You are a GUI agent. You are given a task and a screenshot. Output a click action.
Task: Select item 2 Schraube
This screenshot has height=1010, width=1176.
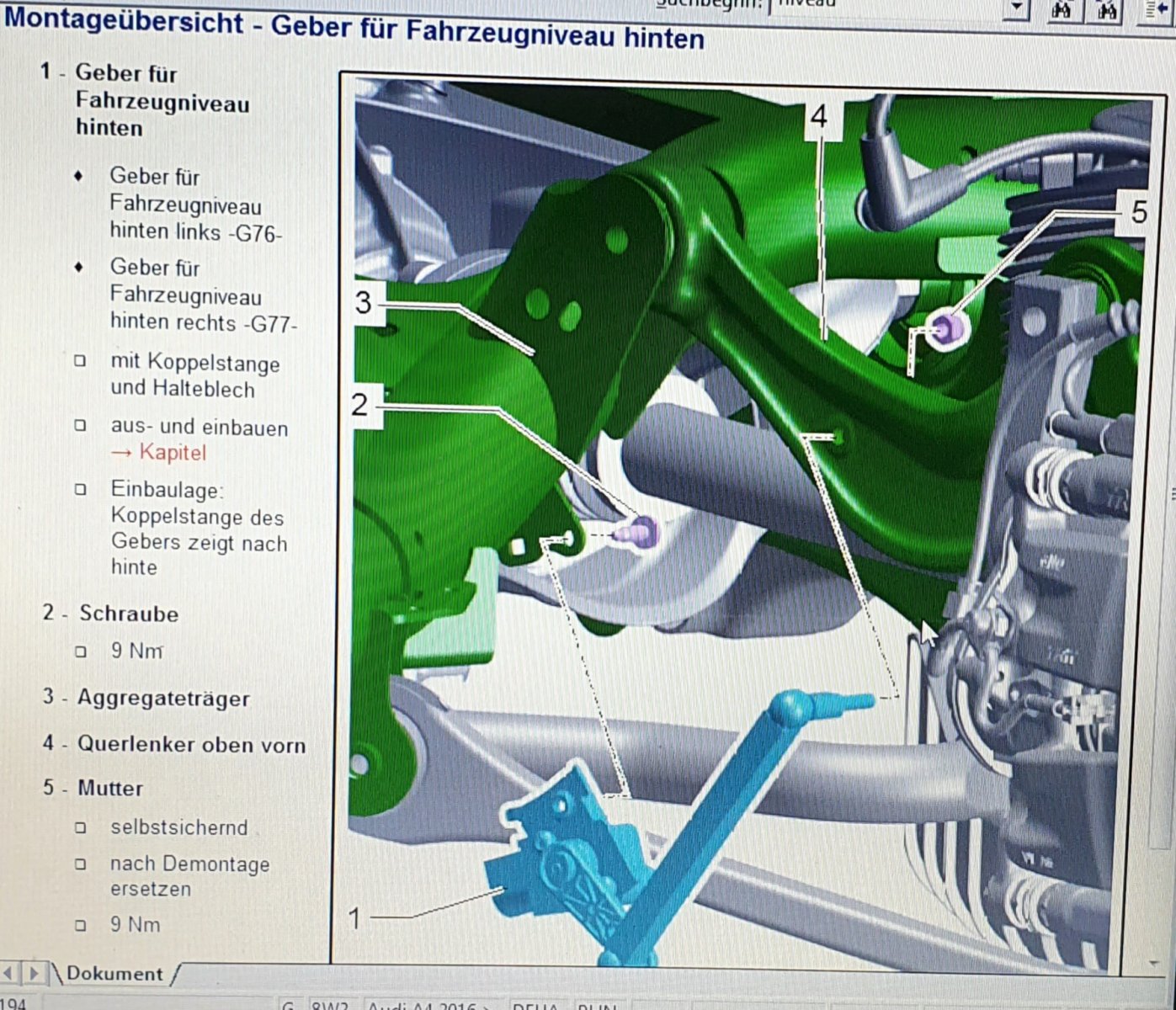click(128, 614)
